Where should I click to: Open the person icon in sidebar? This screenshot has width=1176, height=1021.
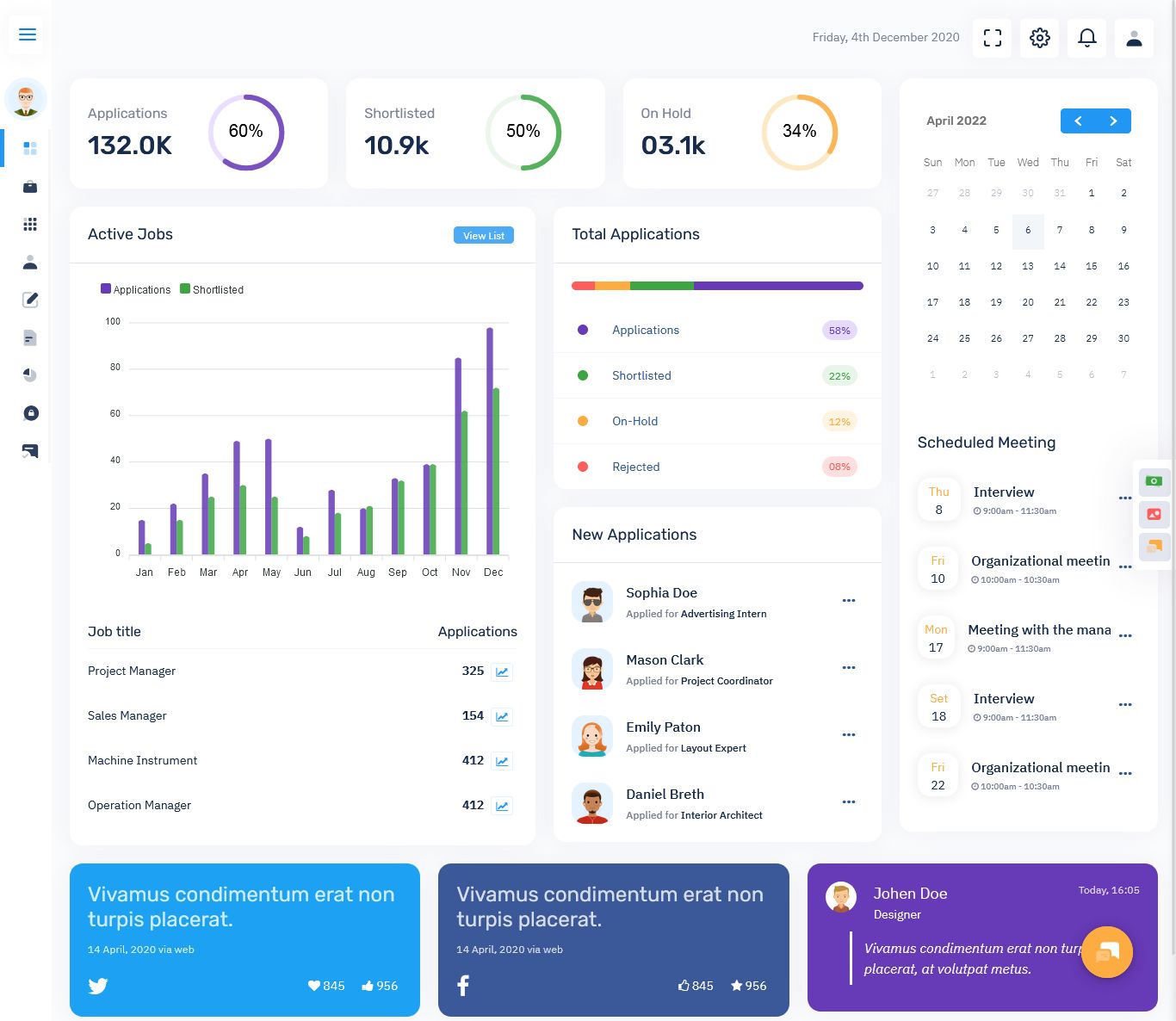tap(30, 262)
